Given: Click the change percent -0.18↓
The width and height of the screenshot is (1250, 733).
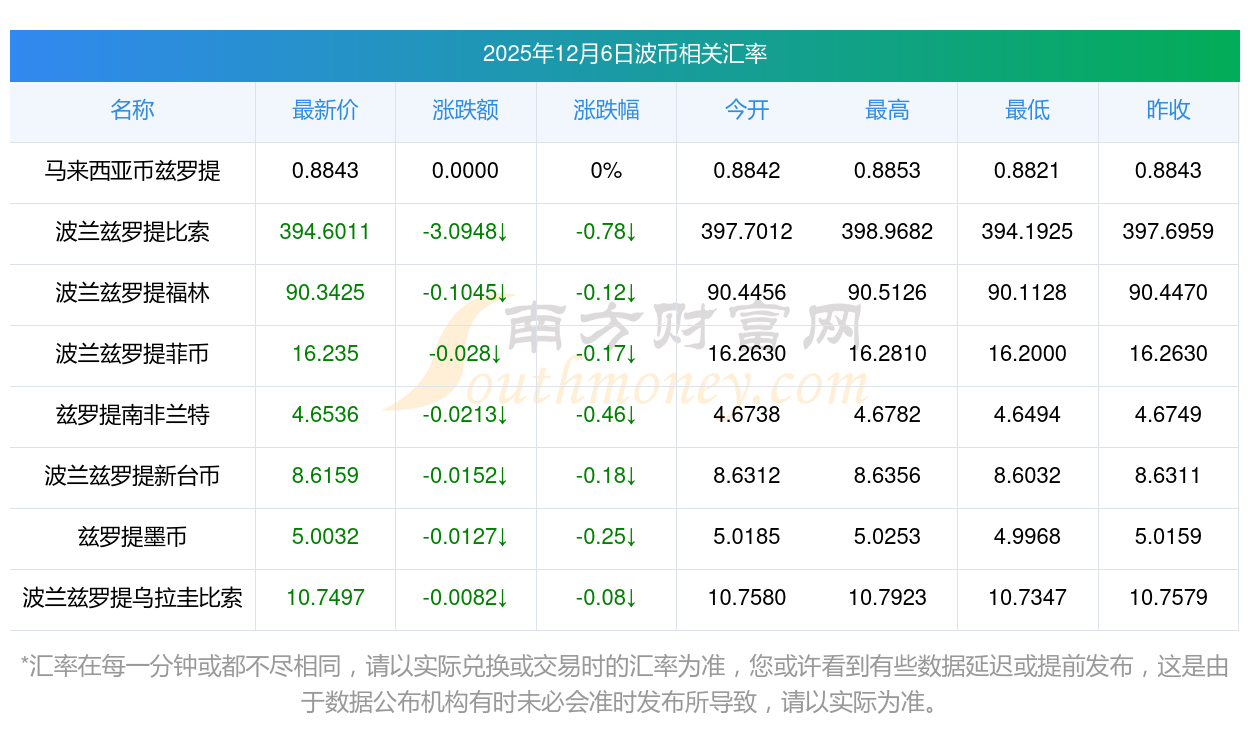Looking at the screenshot, I should pos(606,476).
